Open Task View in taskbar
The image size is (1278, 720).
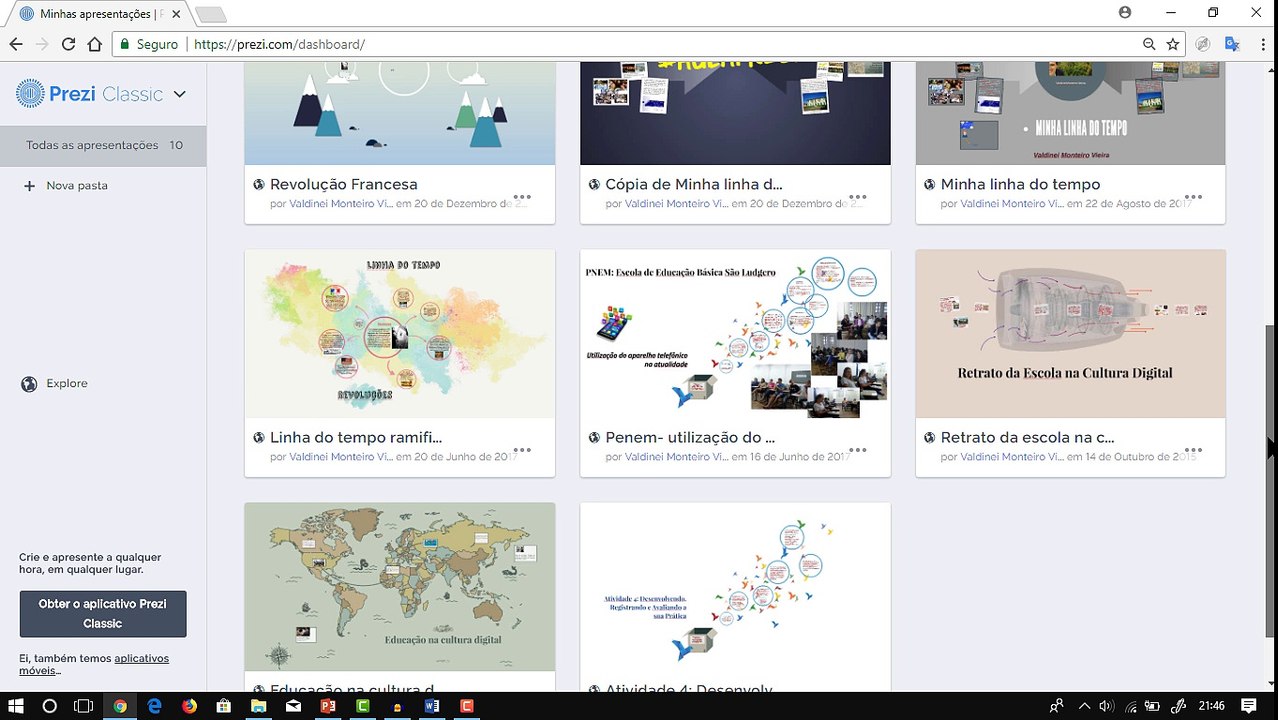click(84, 706)
